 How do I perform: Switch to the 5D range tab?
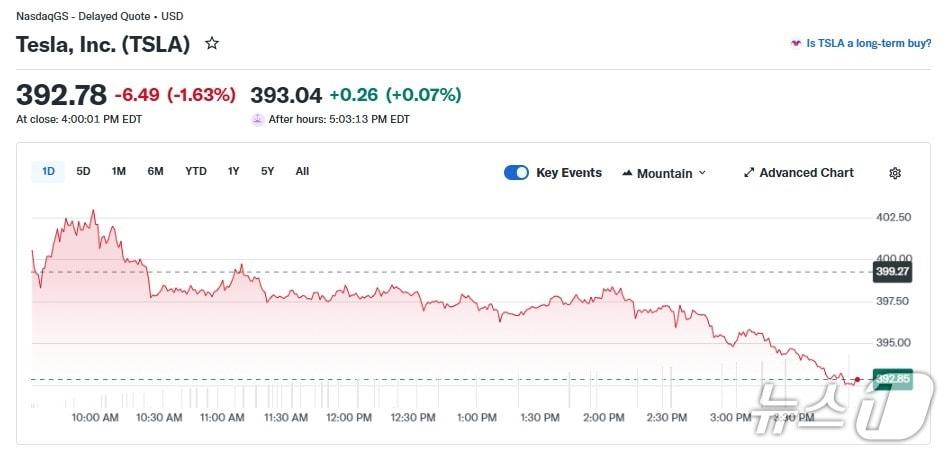84,171
